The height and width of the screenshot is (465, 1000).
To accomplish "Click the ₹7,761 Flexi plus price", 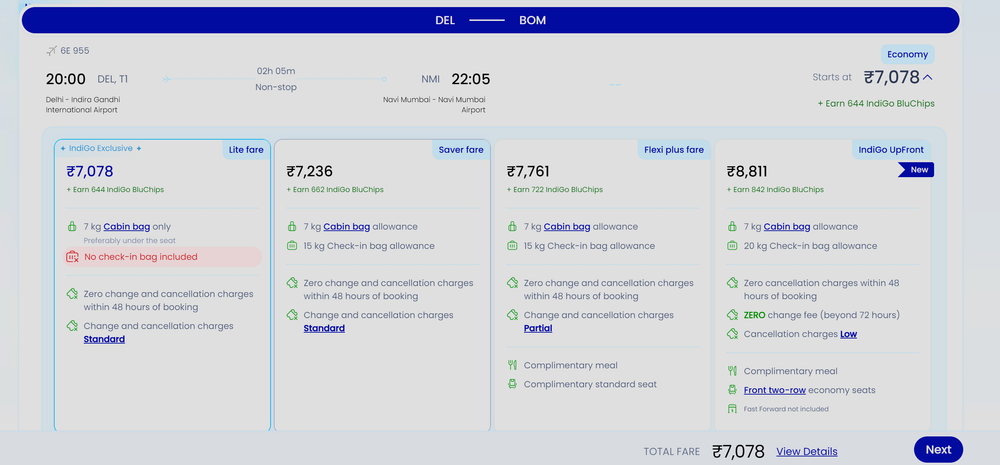I will (528, 172).
